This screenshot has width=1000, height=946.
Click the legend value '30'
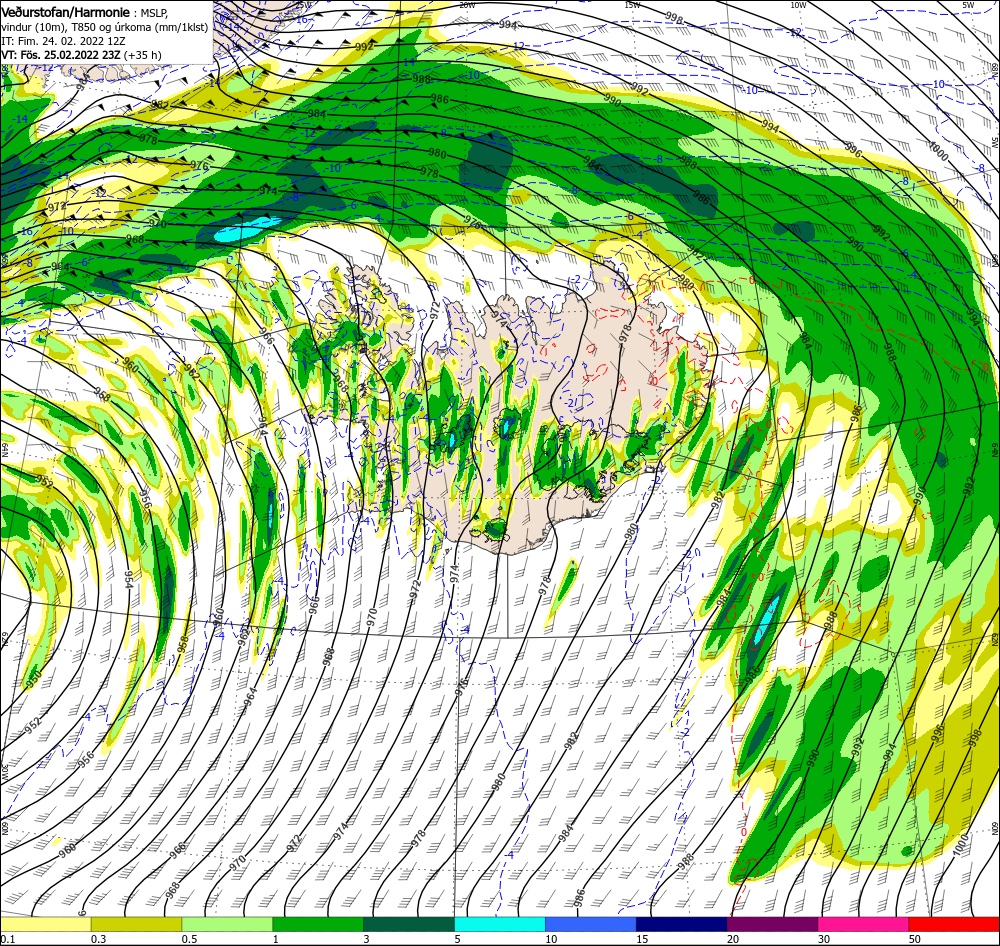pyautogui.click(x=824, y=939)
